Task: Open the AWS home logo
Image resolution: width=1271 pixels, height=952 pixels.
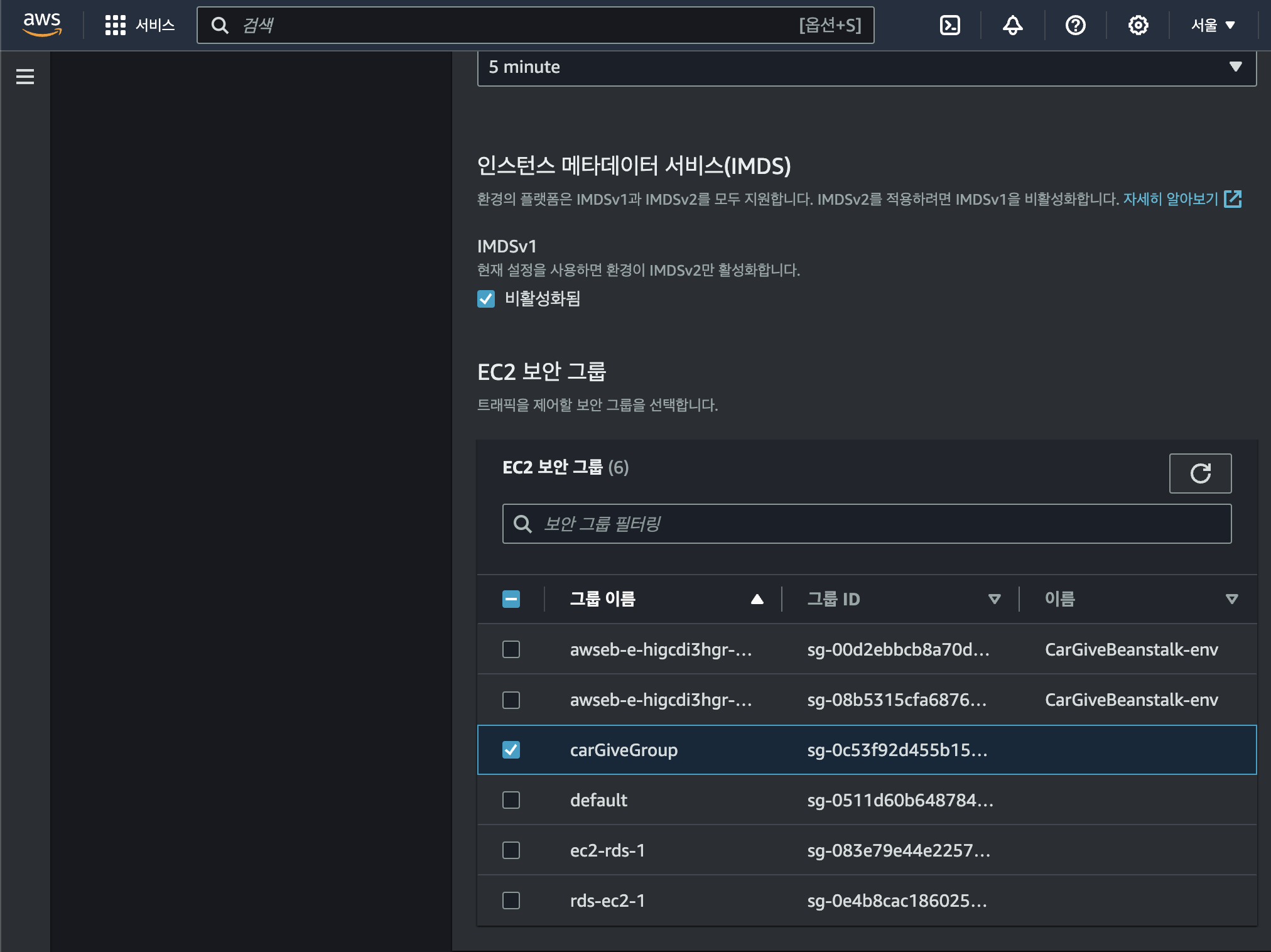Action: pyautogui.click(x=42, y=24)
